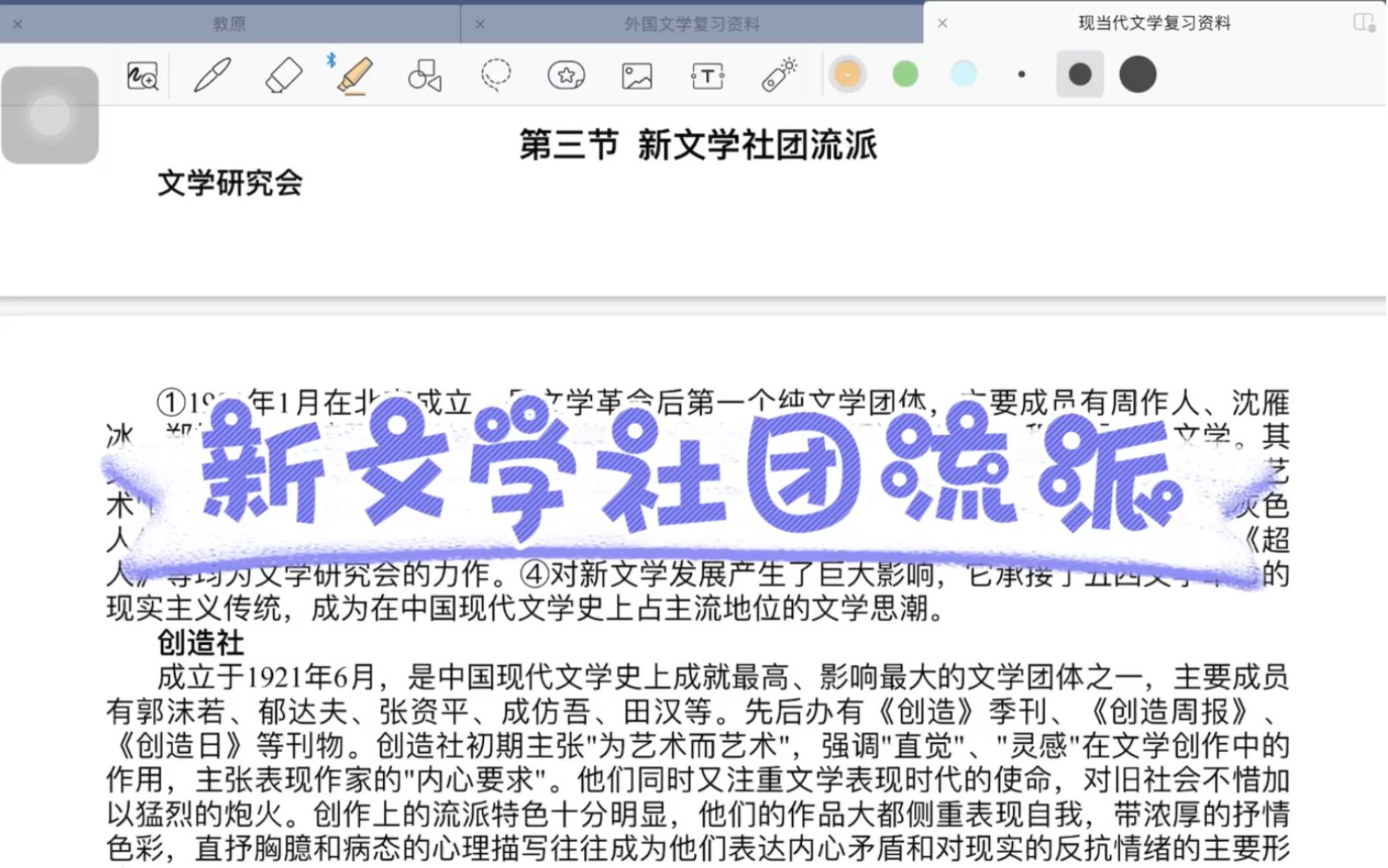
Task: Select the Pen tool
Action: pos(213,76)
